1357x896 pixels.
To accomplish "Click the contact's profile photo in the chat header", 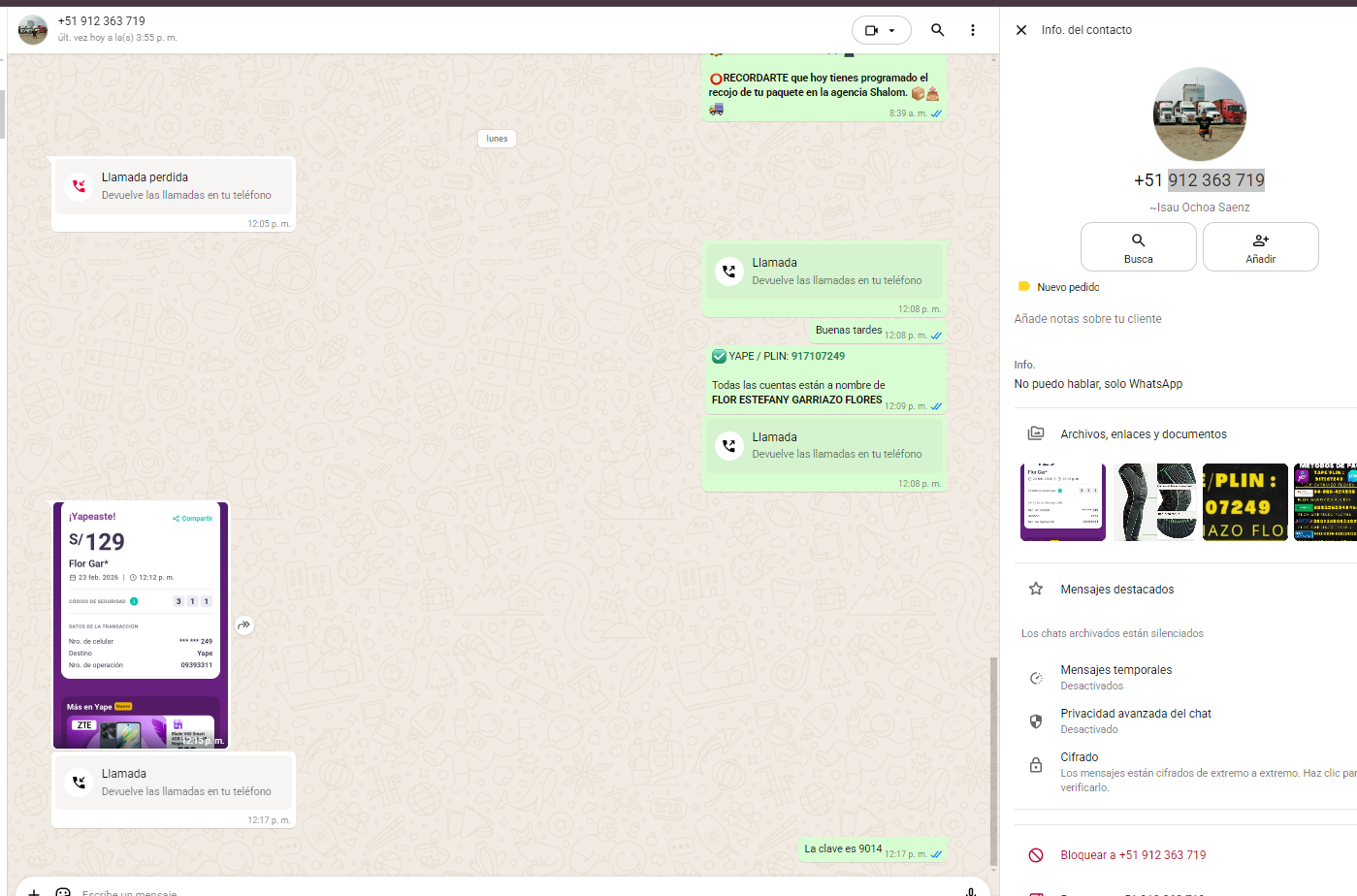I will 33,30.
